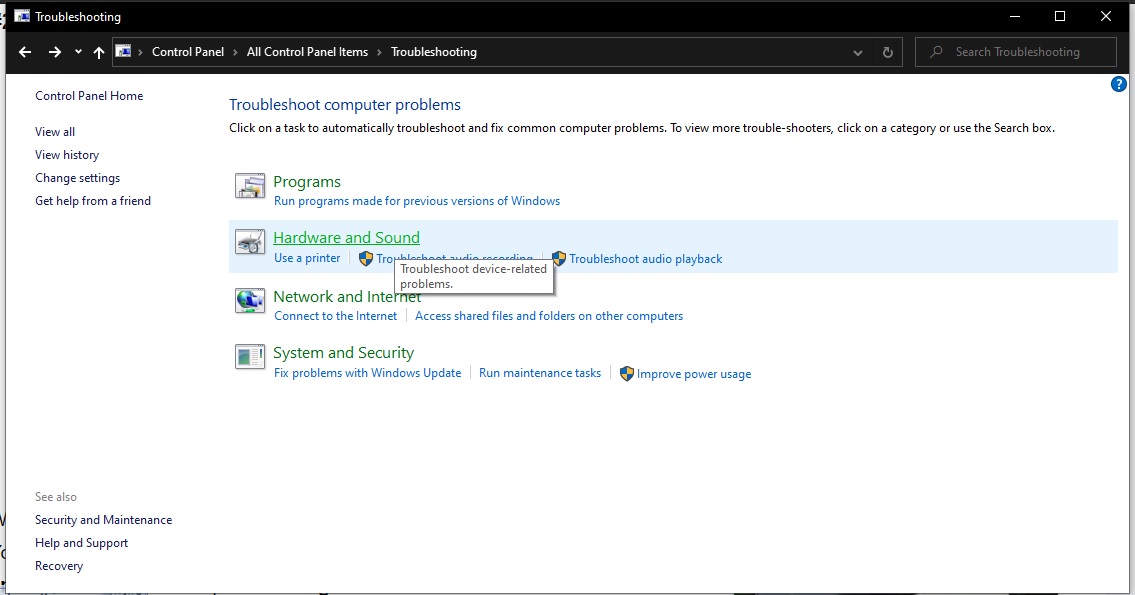Click the Hardware and Sound category icon
Screen dimensions: 1135x595
click(249, 242)
